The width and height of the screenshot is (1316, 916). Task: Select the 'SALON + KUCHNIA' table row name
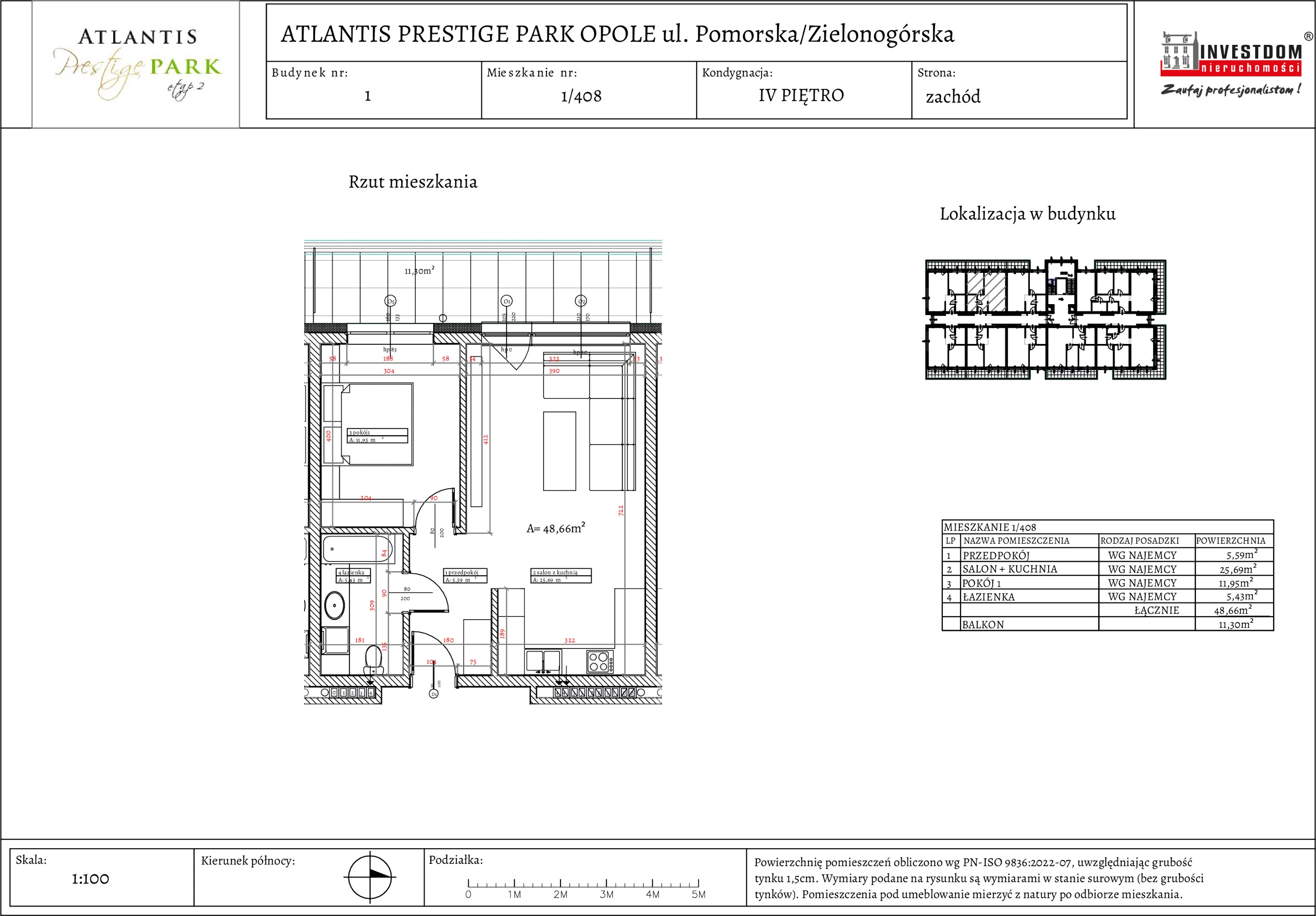pos(1009,569)
